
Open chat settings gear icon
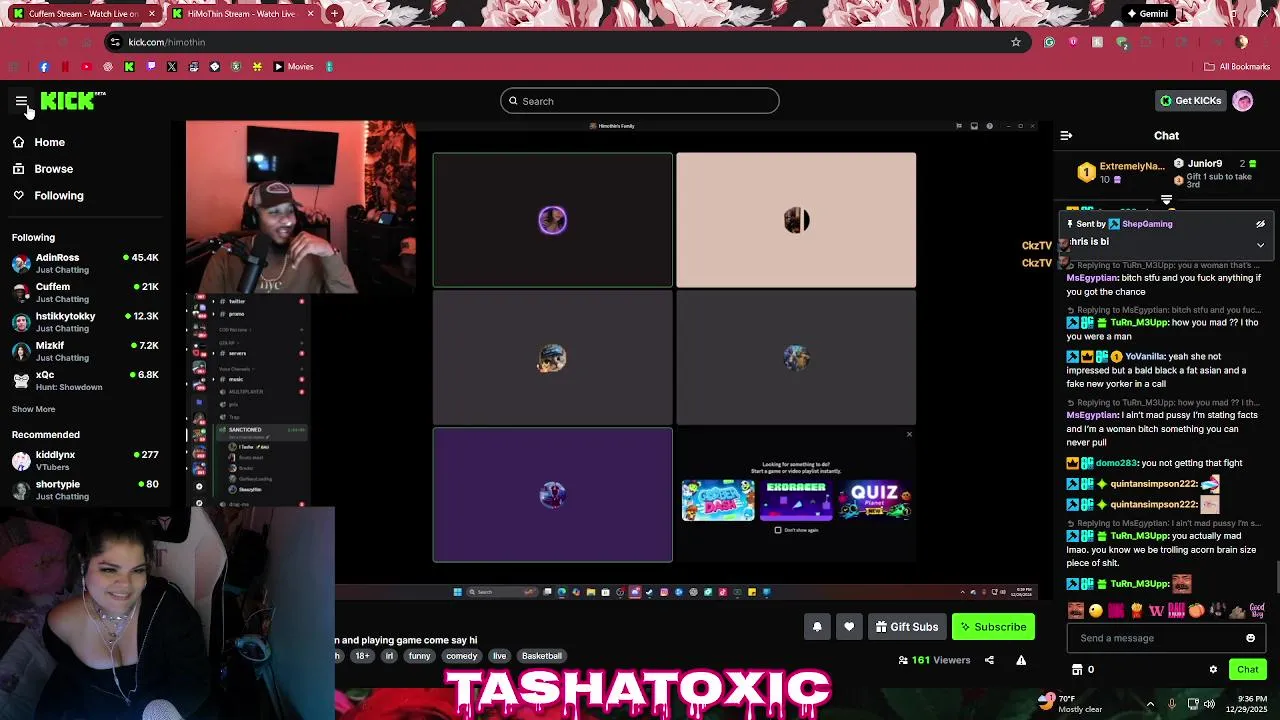pos(1213,670)
